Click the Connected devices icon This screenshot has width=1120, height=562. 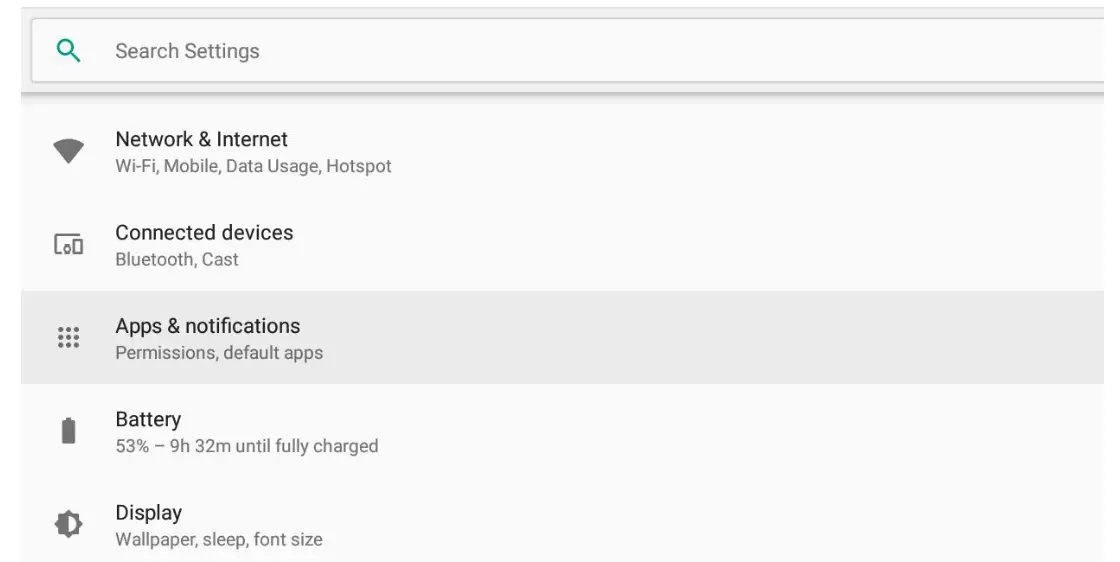[68, 244]
